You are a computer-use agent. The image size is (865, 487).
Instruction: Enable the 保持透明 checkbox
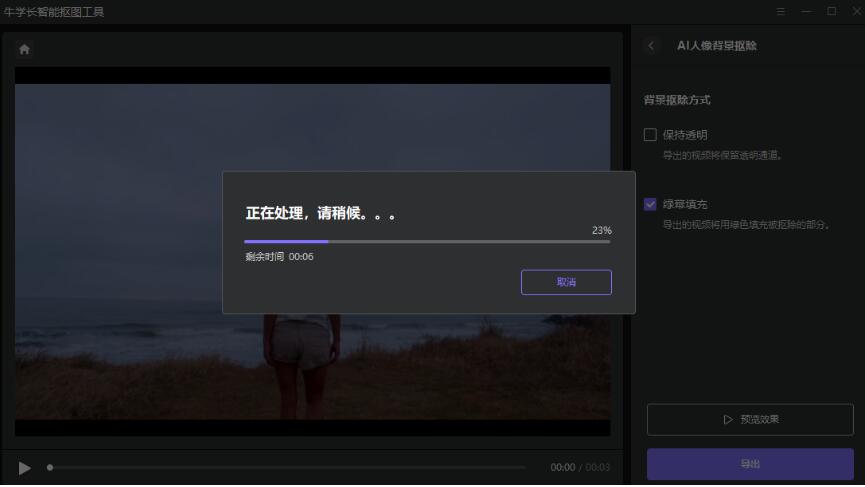[651, 135]
